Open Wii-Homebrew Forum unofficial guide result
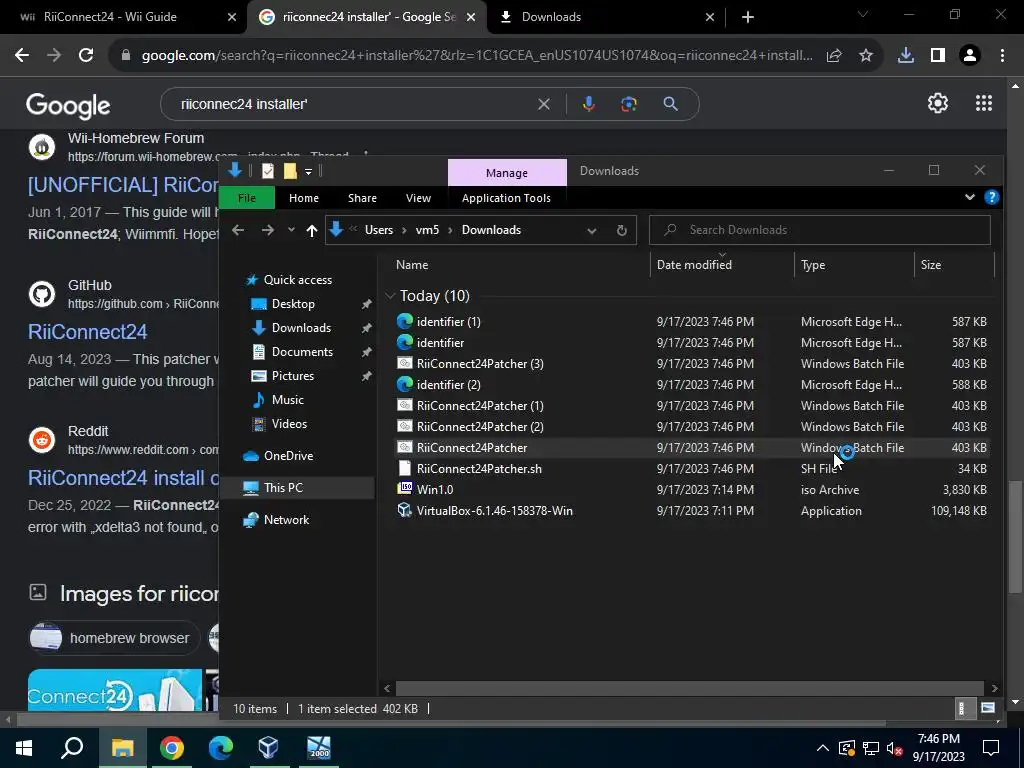The image size is (1024, 768). [x=123, y=185]
